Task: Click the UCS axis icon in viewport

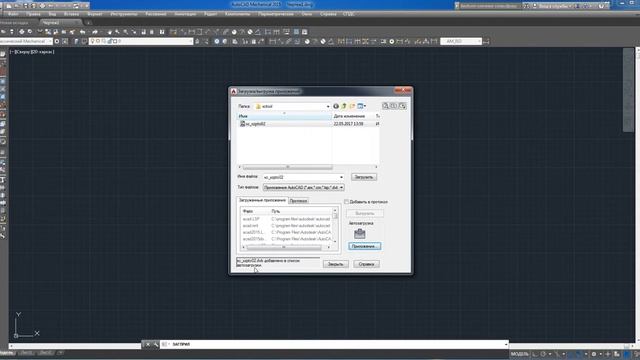Action: pos(26,326)
